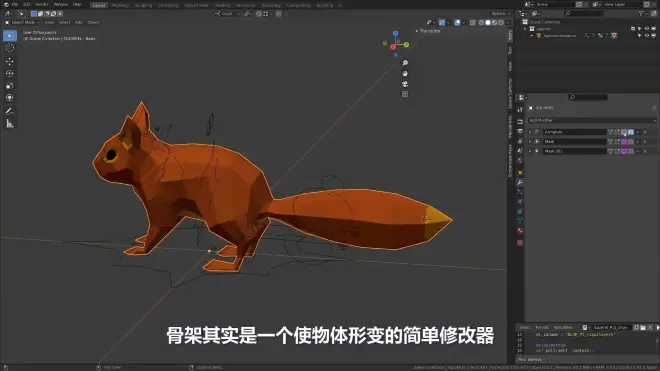Screen dimensions: 660x371
Task: Toggle Mask modifier render visibility
Action: (x=631, y=142)
